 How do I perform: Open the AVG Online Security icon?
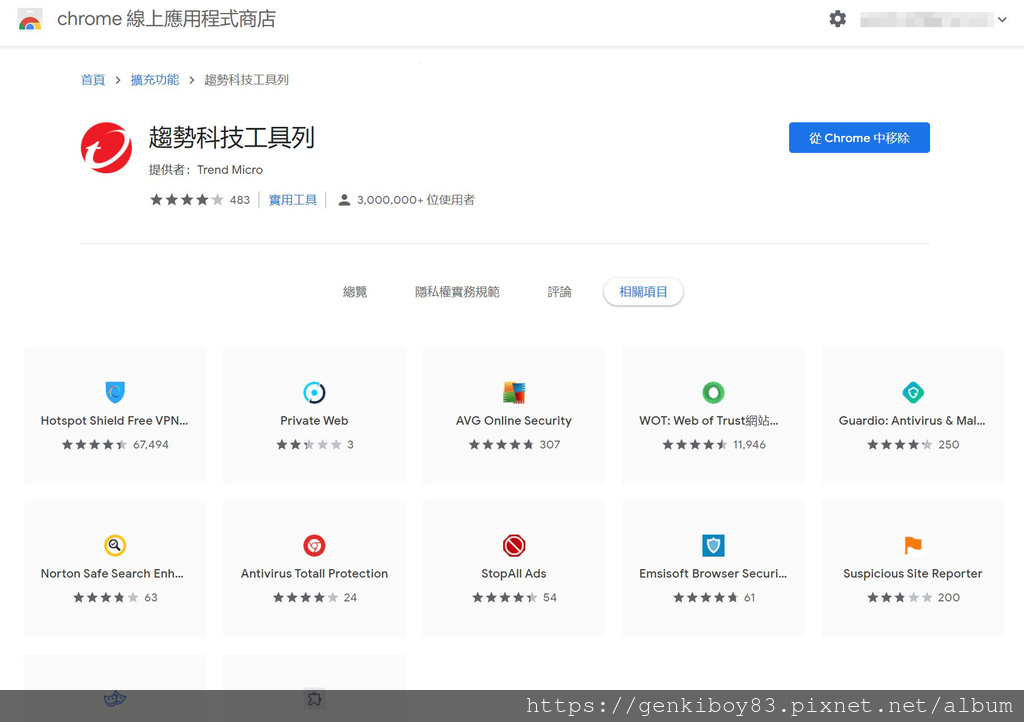[514, 392]
